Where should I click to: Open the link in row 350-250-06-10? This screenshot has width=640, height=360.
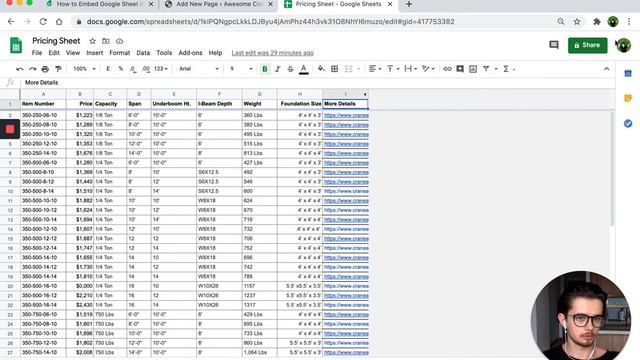tap(346, 116)
